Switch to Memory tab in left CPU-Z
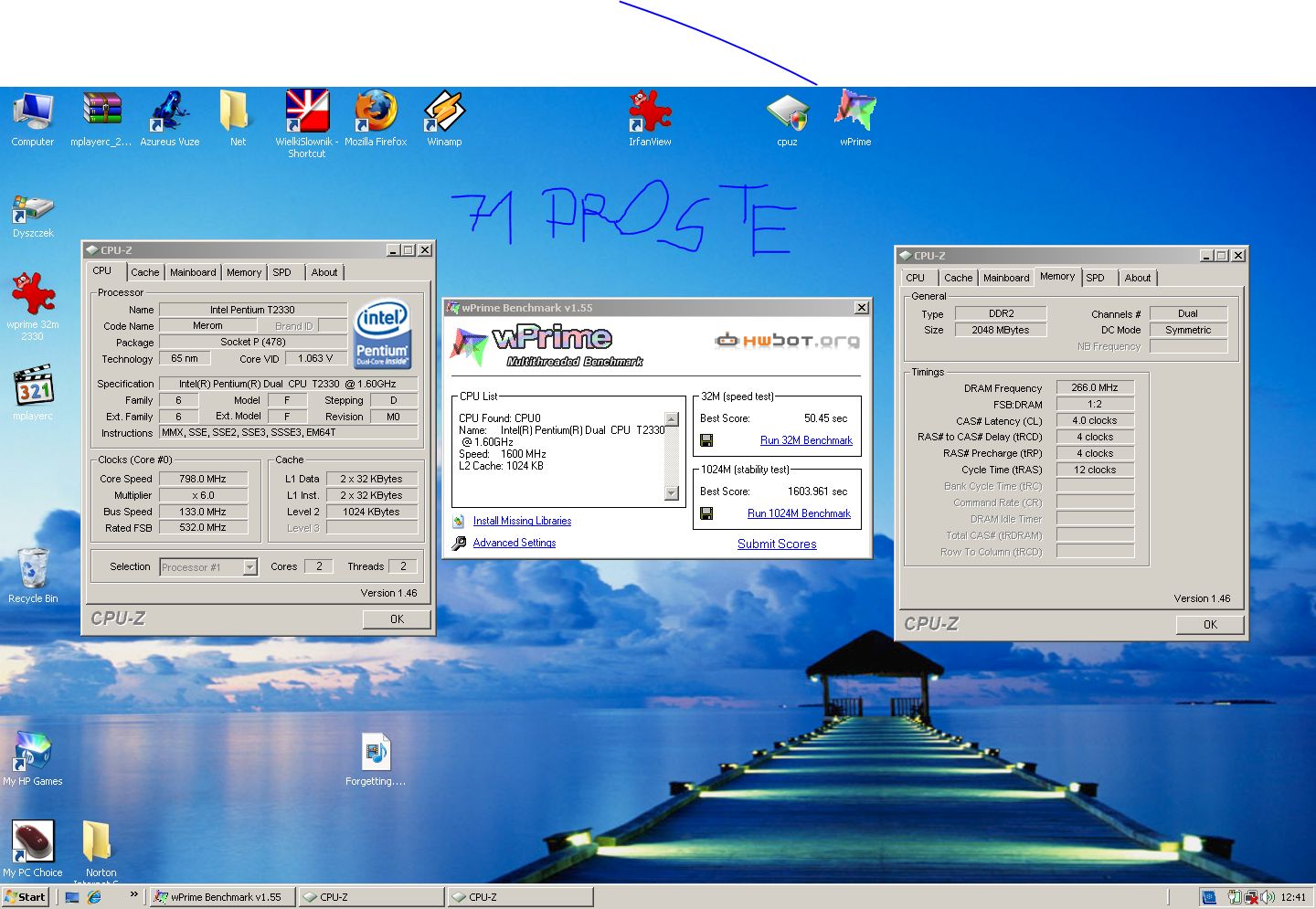Image resolution: width=1316 pixels, height=909 pixels. pos(244,272)
